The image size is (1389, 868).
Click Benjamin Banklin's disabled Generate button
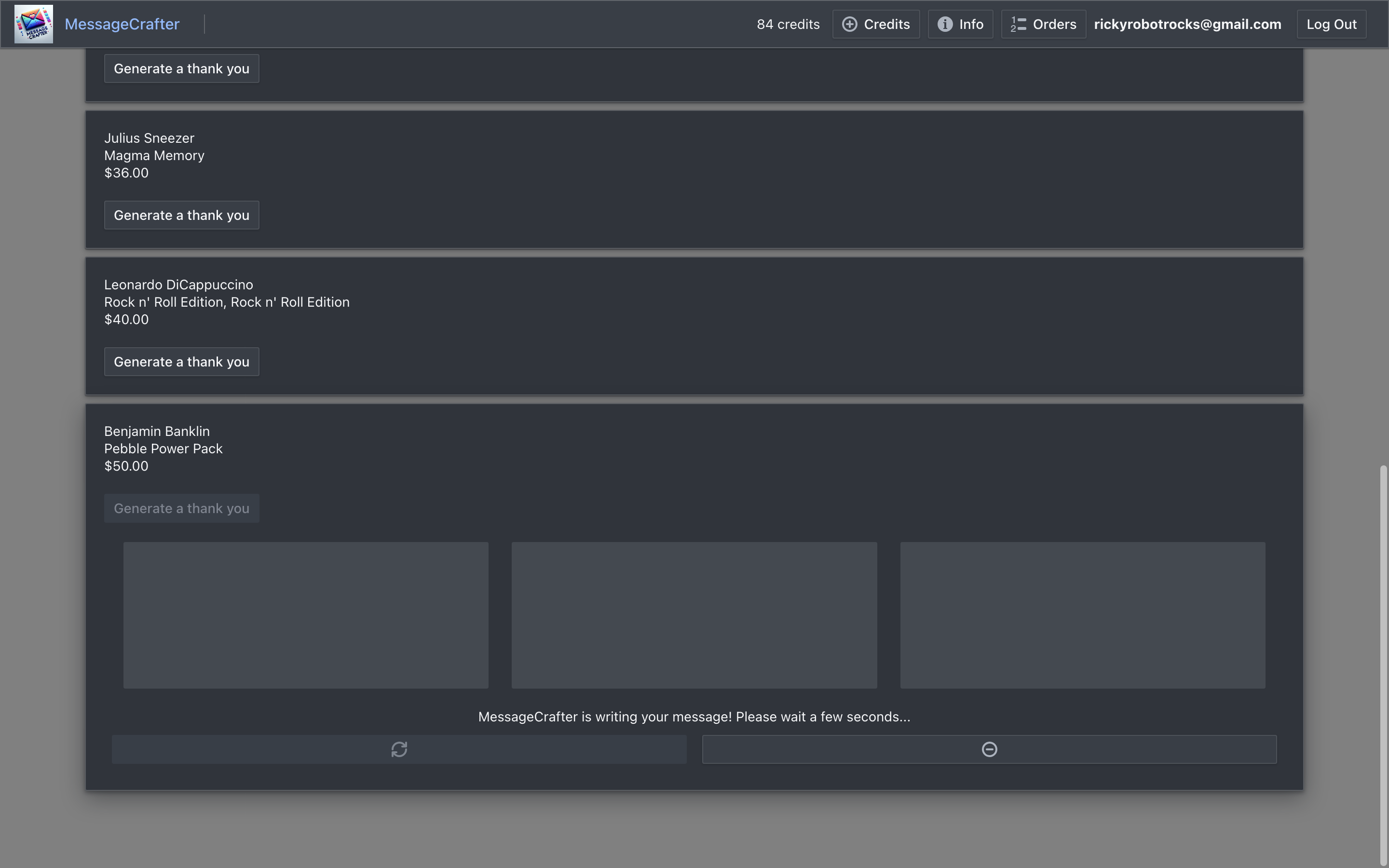tap(181, 508)
